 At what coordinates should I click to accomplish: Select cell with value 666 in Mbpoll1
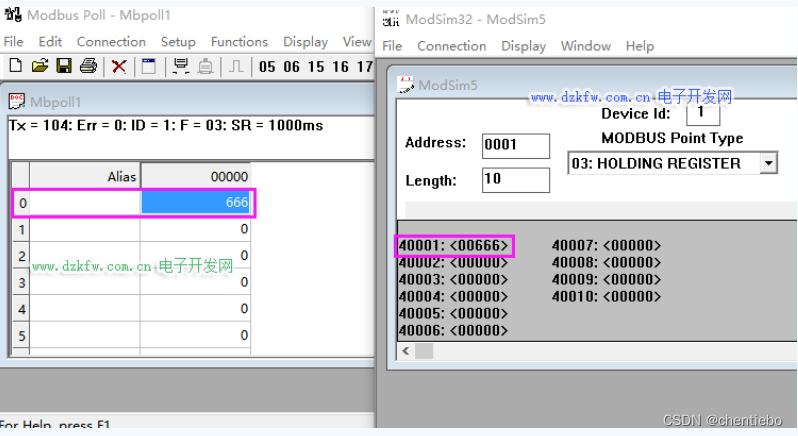coord(195,202)
